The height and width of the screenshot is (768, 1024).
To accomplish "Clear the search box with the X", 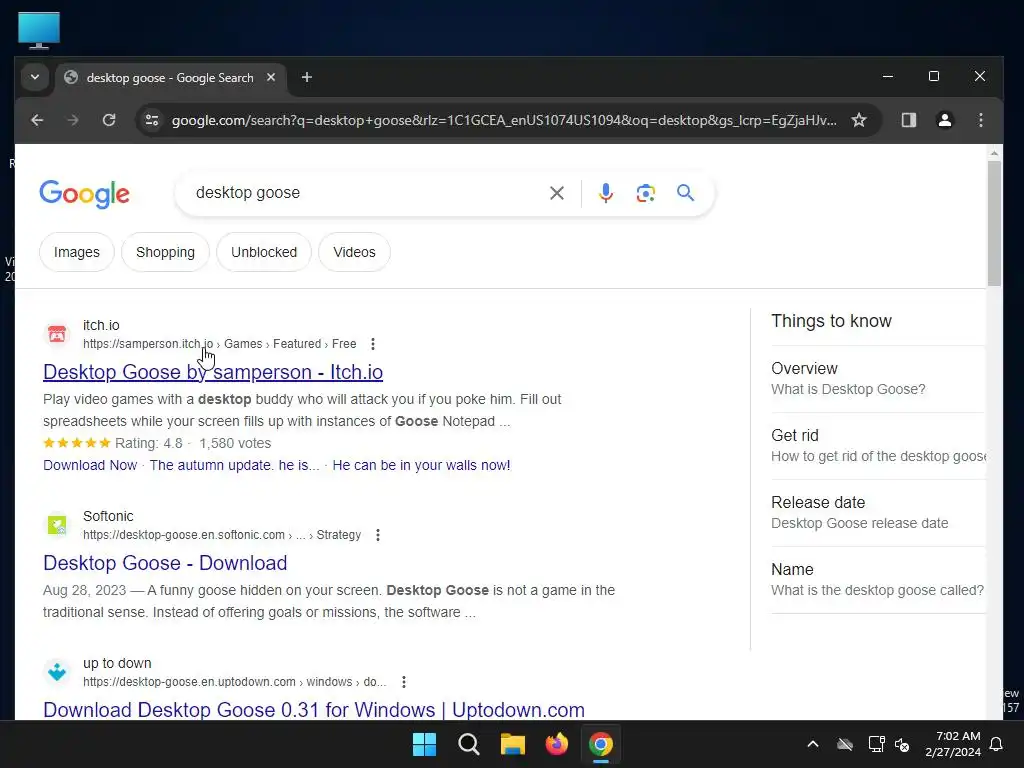I will coord(556,193).
